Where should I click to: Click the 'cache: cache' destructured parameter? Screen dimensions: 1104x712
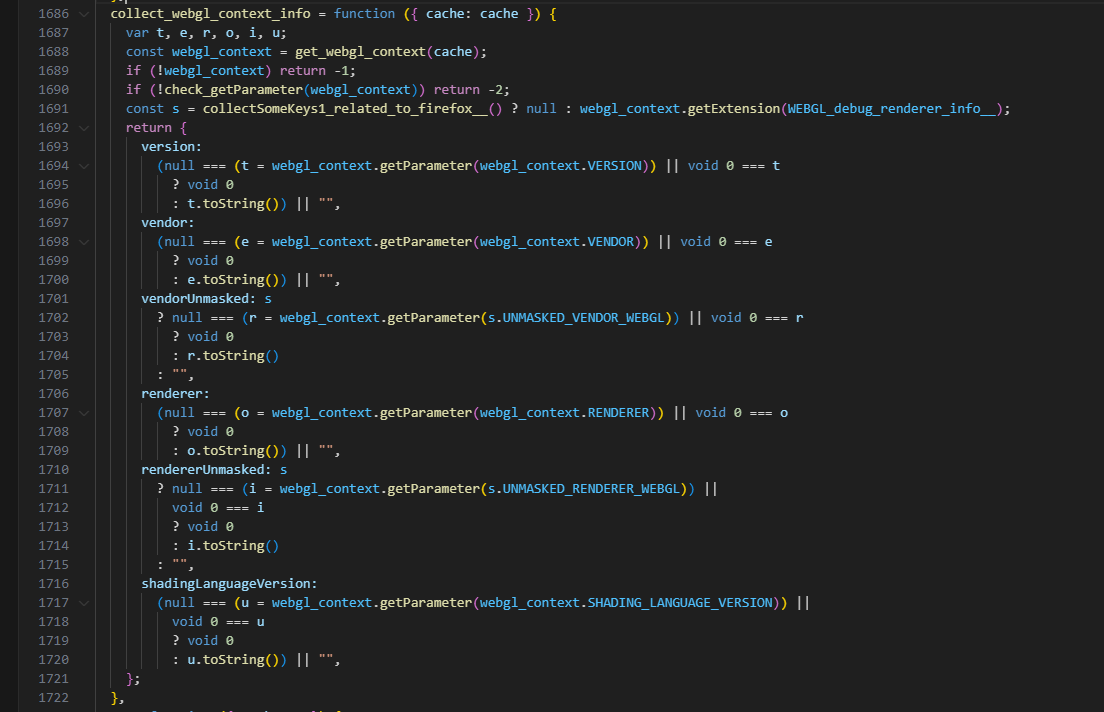click(472, 14)
